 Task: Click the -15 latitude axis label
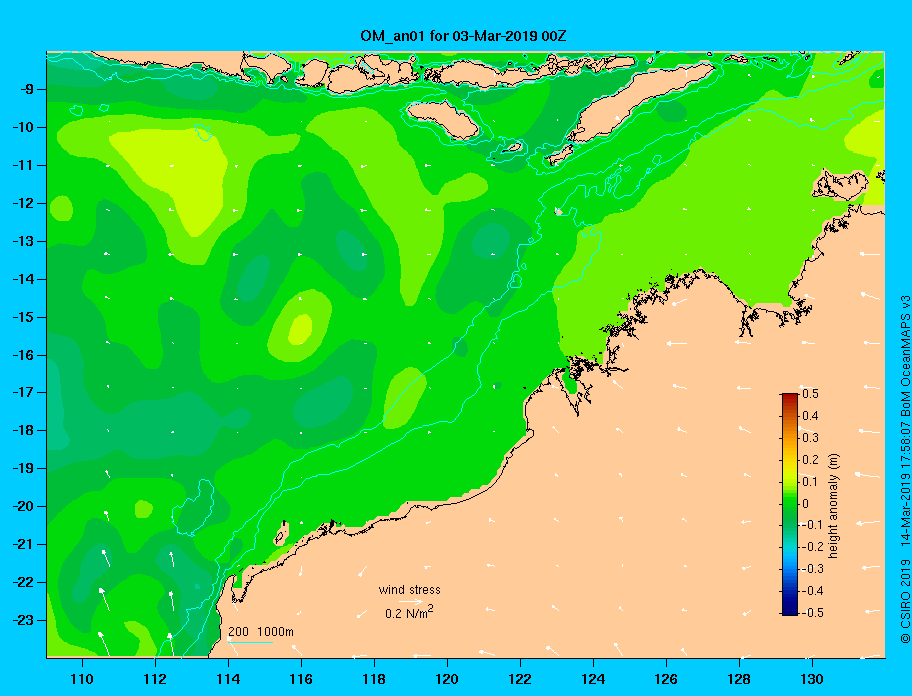click(24, 317)
